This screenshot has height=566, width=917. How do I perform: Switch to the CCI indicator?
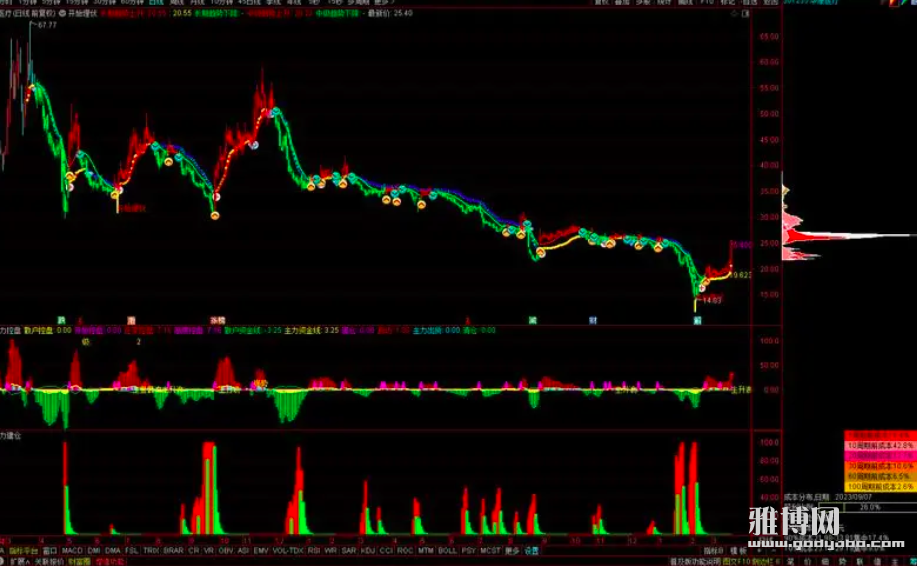tap(386, 550)
